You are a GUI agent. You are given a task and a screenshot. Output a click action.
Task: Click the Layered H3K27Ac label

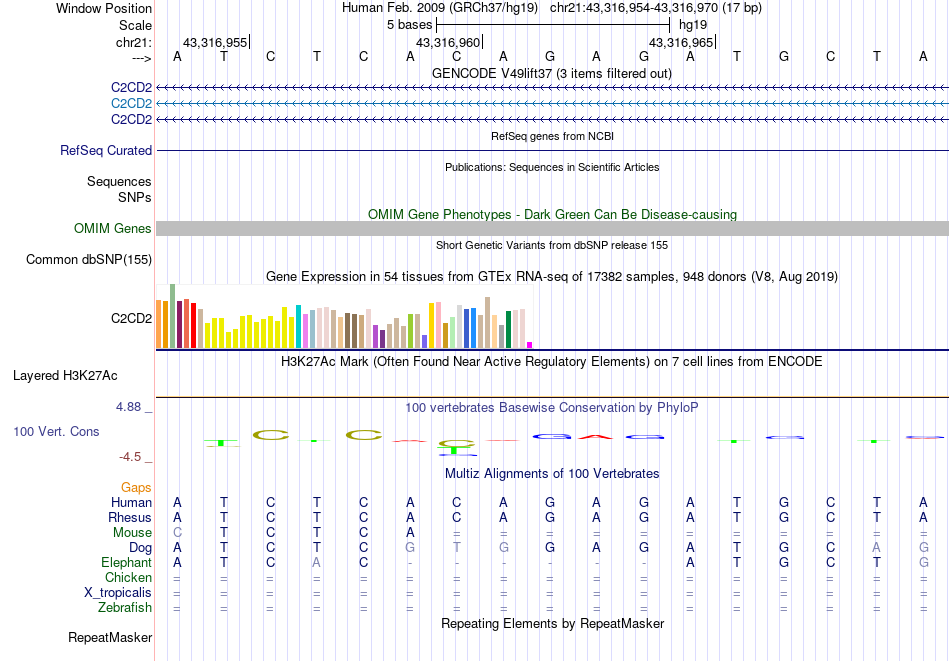coord(65,376)
